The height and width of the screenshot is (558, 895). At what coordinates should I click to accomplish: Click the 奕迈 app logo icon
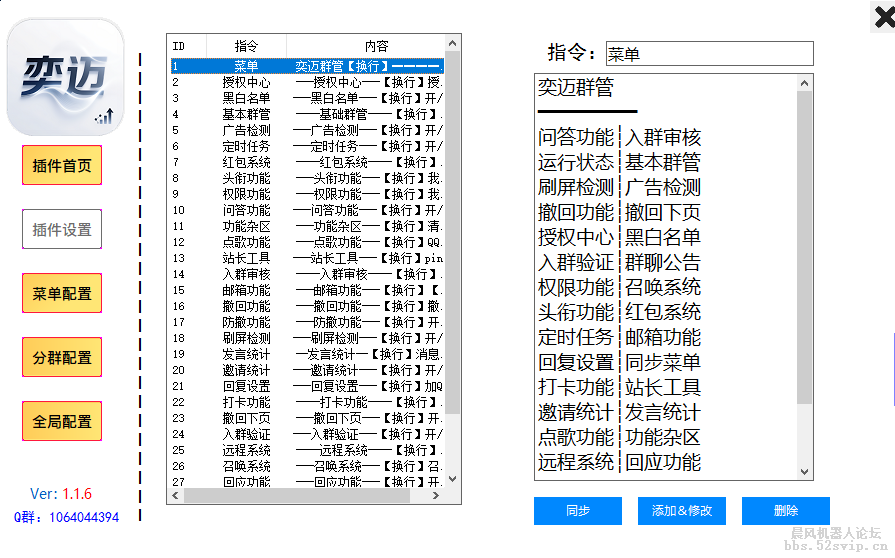(x=66, y=78)
